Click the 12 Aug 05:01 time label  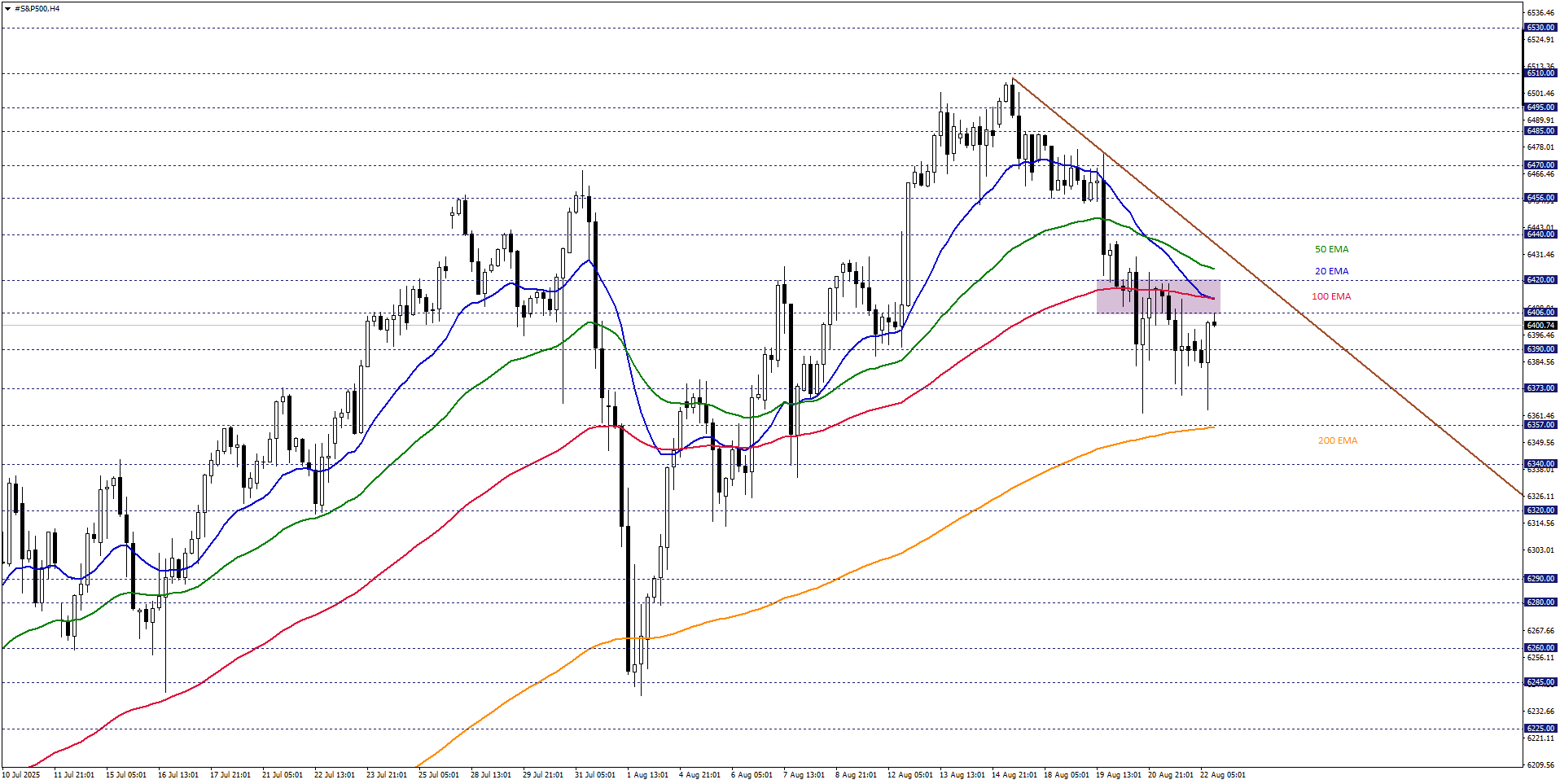(910, 775)
